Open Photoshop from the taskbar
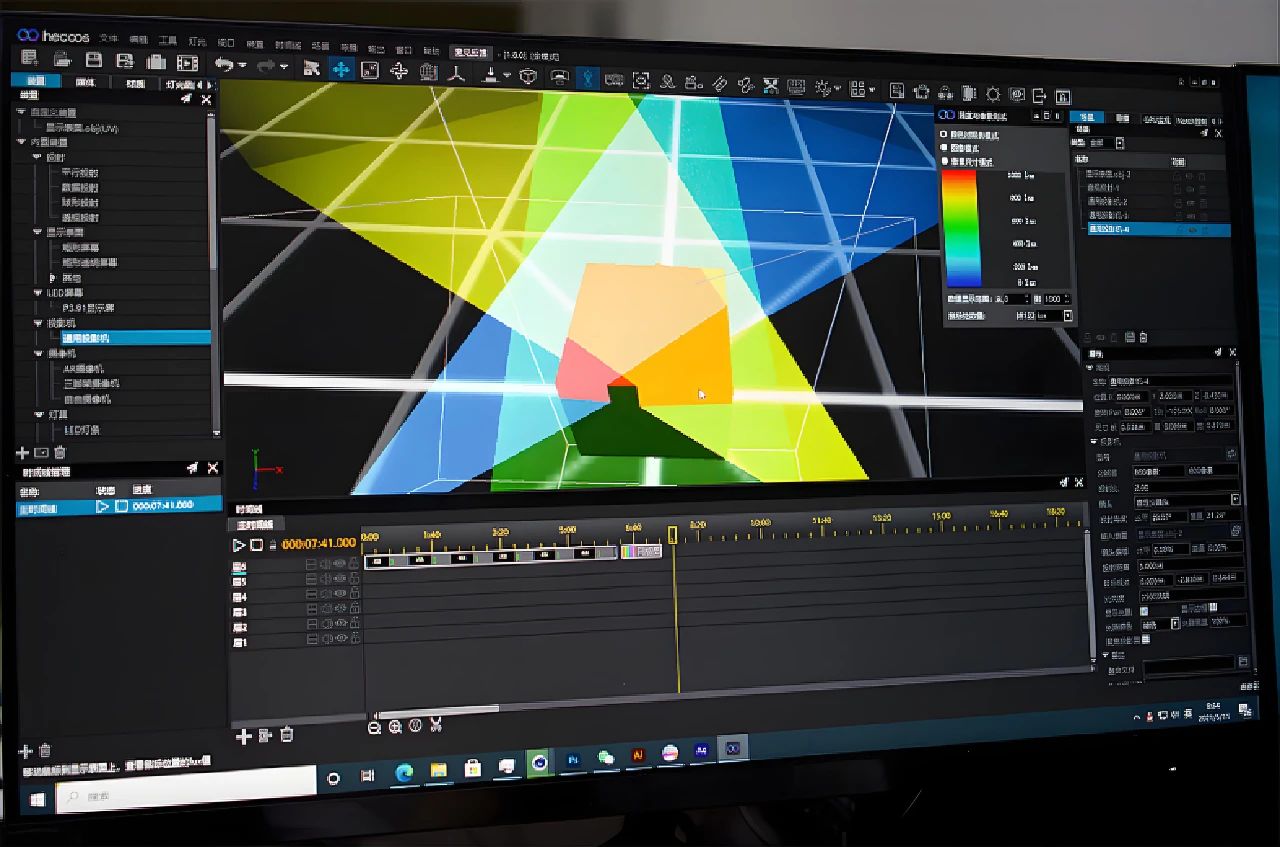Screen dimensions: 1280x847 [574, 760]
